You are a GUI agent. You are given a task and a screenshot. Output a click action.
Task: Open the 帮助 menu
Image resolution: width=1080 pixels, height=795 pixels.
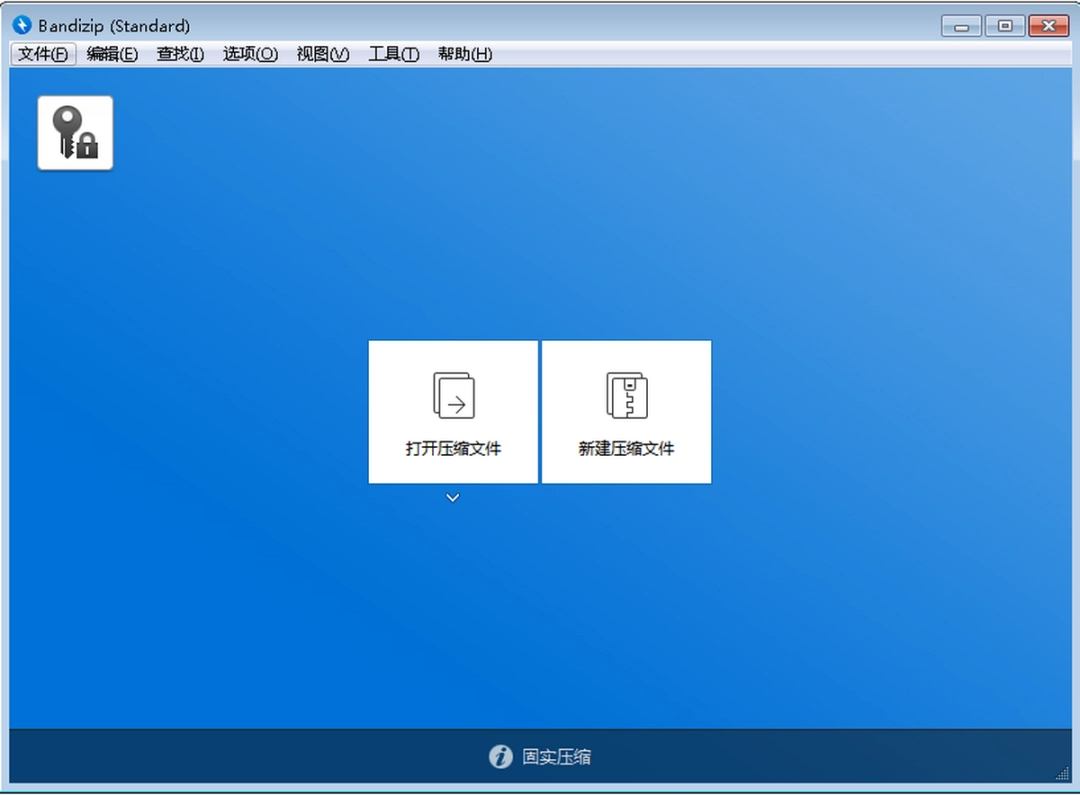click(x=465, y=54)
